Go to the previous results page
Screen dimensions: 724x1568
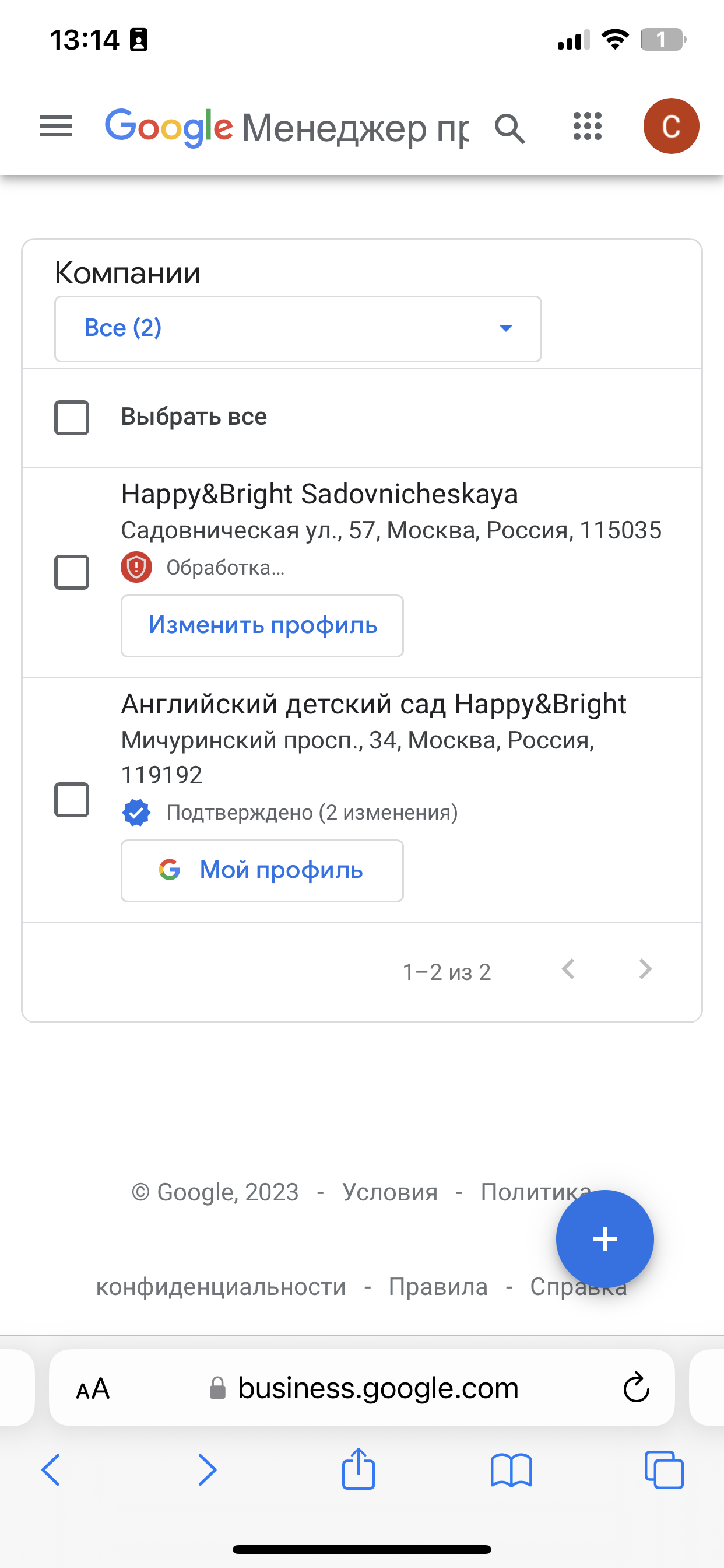pos(568,969)
